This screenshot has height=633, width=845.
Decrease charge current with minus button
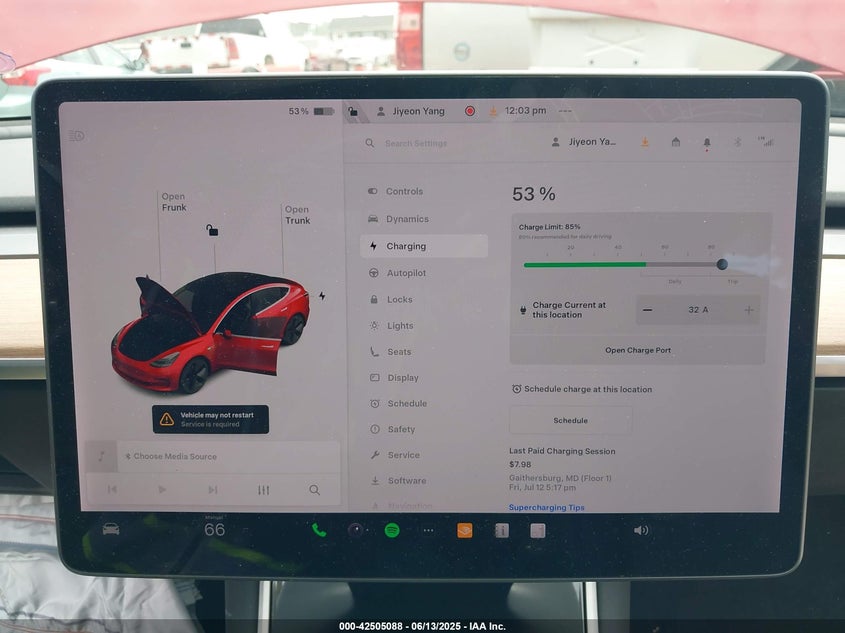click(647, 310)
